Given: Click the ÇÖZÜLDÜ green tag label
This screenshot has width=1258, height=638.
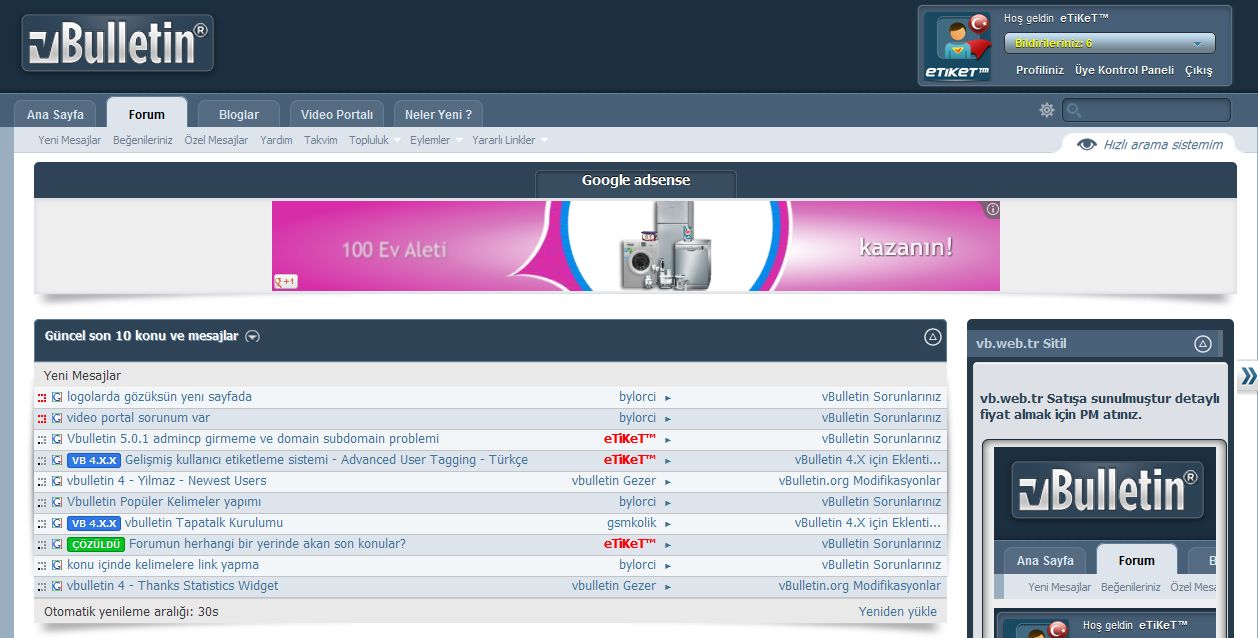Looking at the screenshot, I should pos(96,545).
